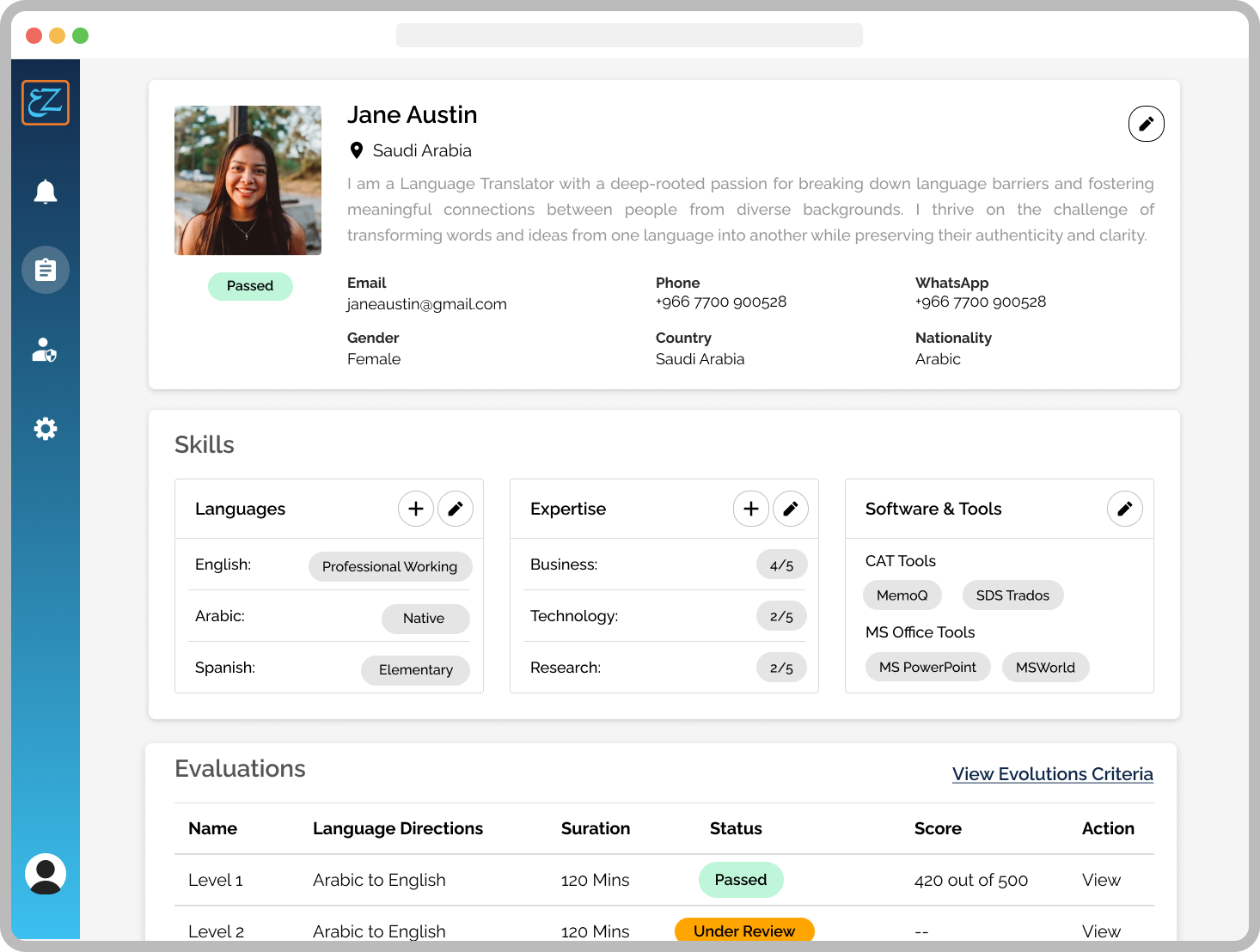Select the clipboard icon in sidebar
Screen dimensions: 1260x952
(x=46, y=270)
